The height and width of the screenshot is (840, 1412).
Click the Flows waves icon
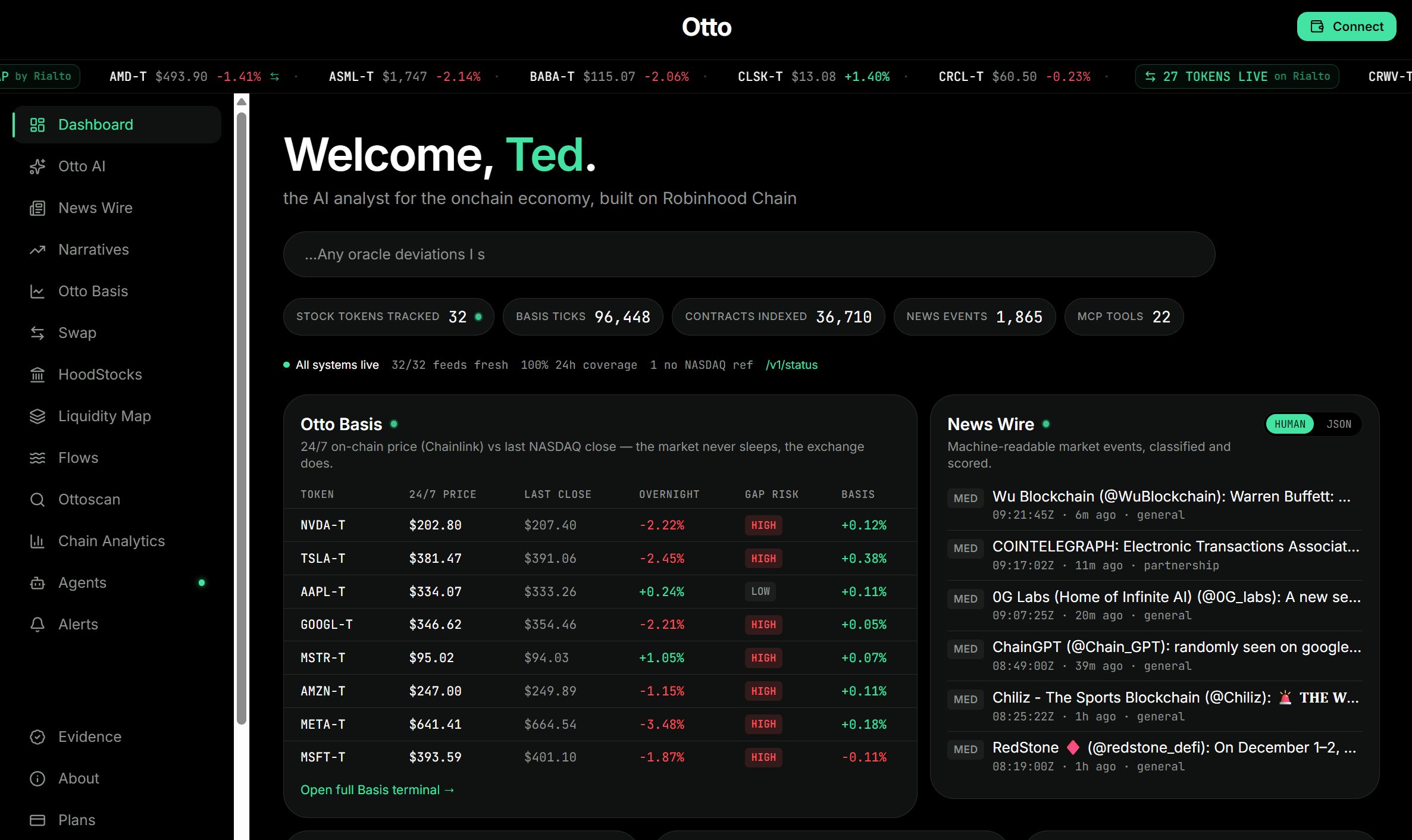click(37, 458)
